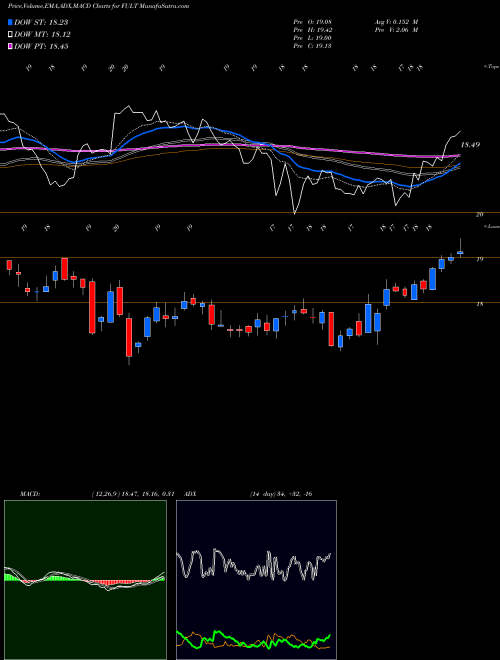Screen dimensions: 500x660
Task: Open the dark blue ADX indicator chart panel
Action: click(256, 580)
